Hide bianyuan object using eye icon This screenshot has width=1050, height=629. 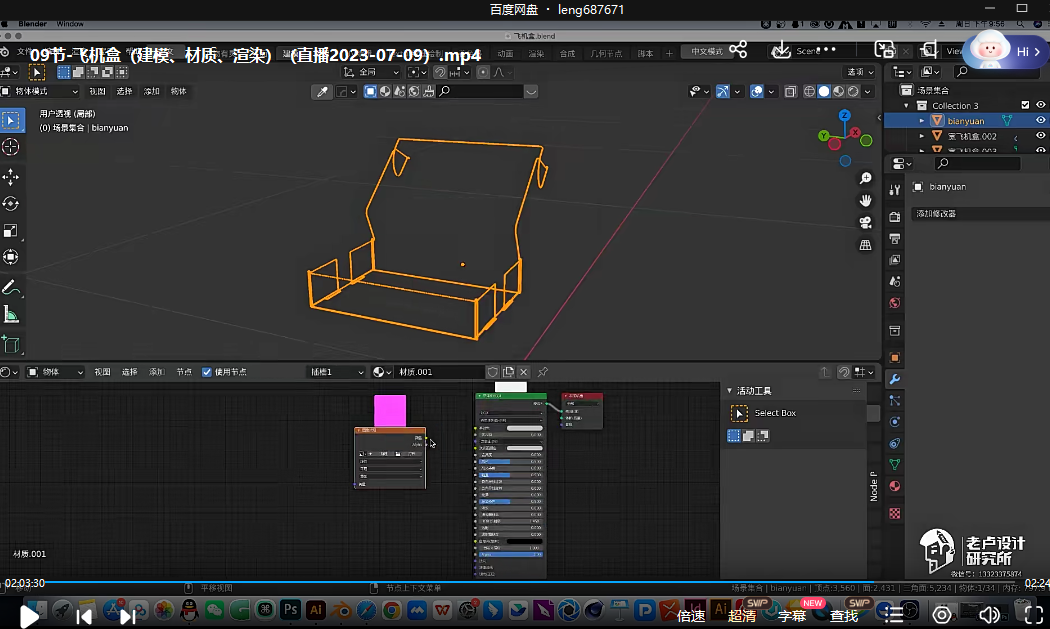1040,121
